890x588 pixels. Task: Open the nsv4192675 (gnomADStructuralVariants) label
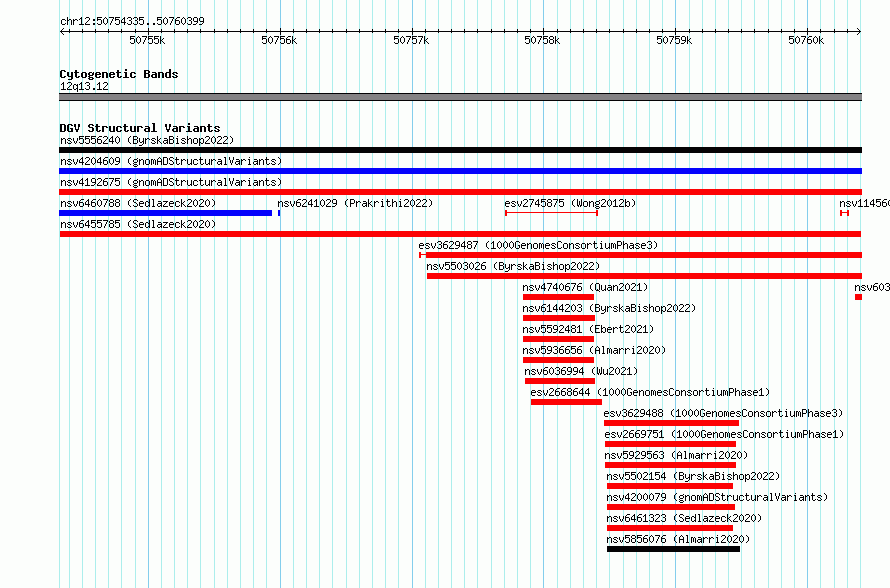coord(171,182)
